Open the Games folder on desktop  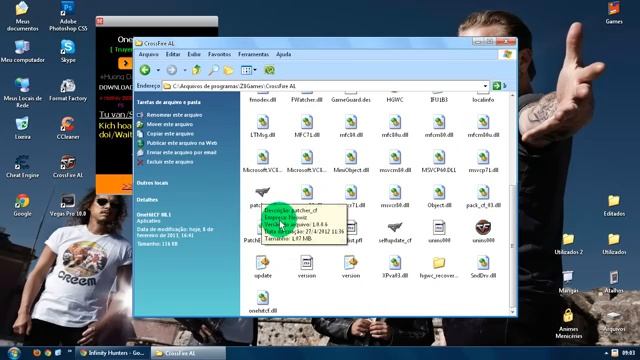pyautogui.click(x=614, y=13)
